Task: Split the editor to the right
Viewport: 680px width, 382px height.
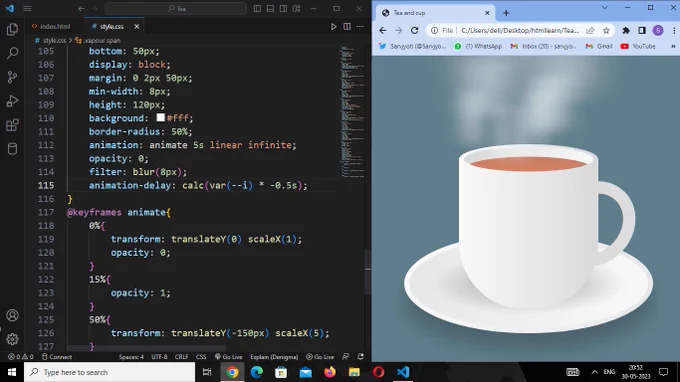Action: 347,26
